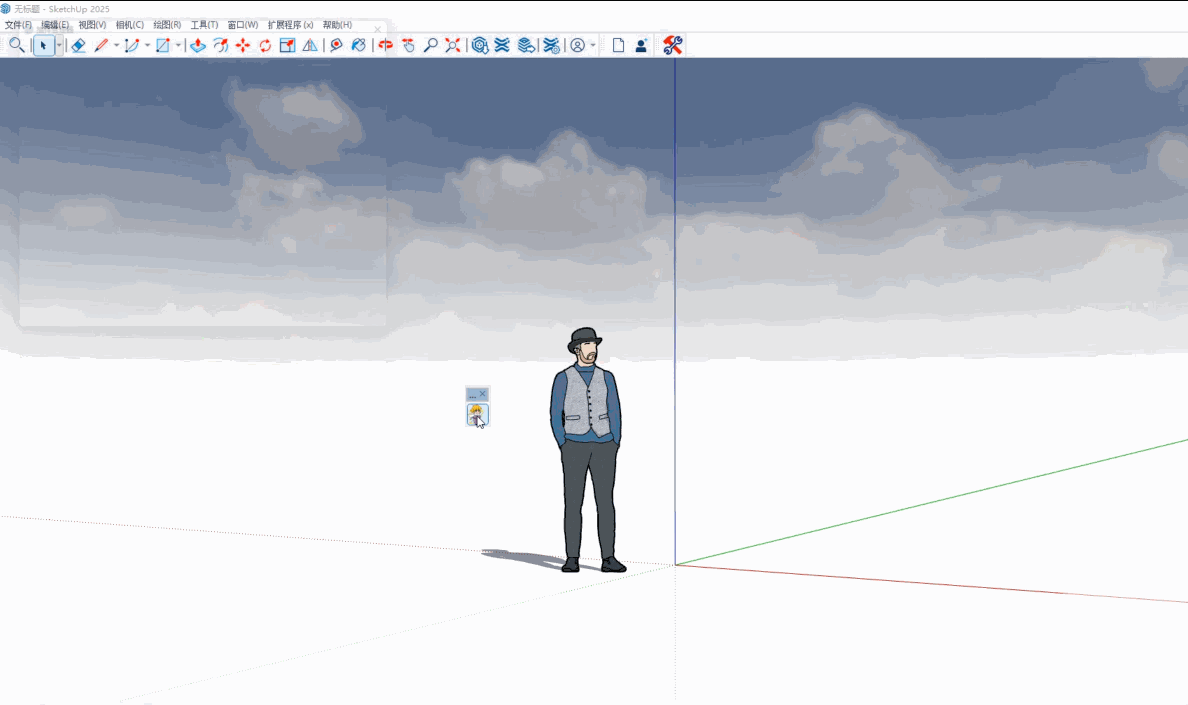Choose the Rotate tool
The image size is (1188, 705).
tap(265, 45)
